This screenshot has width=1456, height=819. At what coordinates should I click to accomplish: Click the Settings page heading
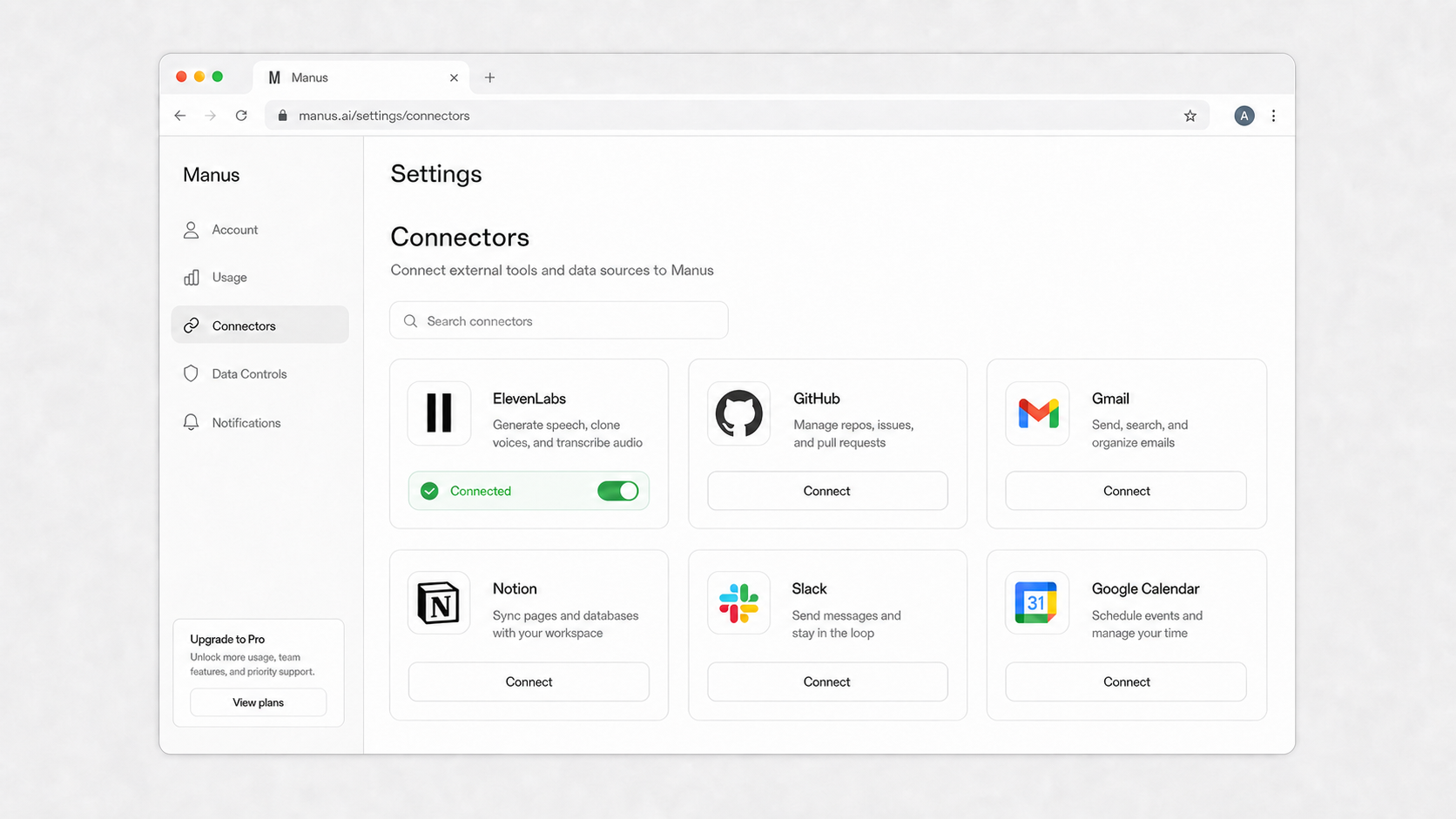436,174
